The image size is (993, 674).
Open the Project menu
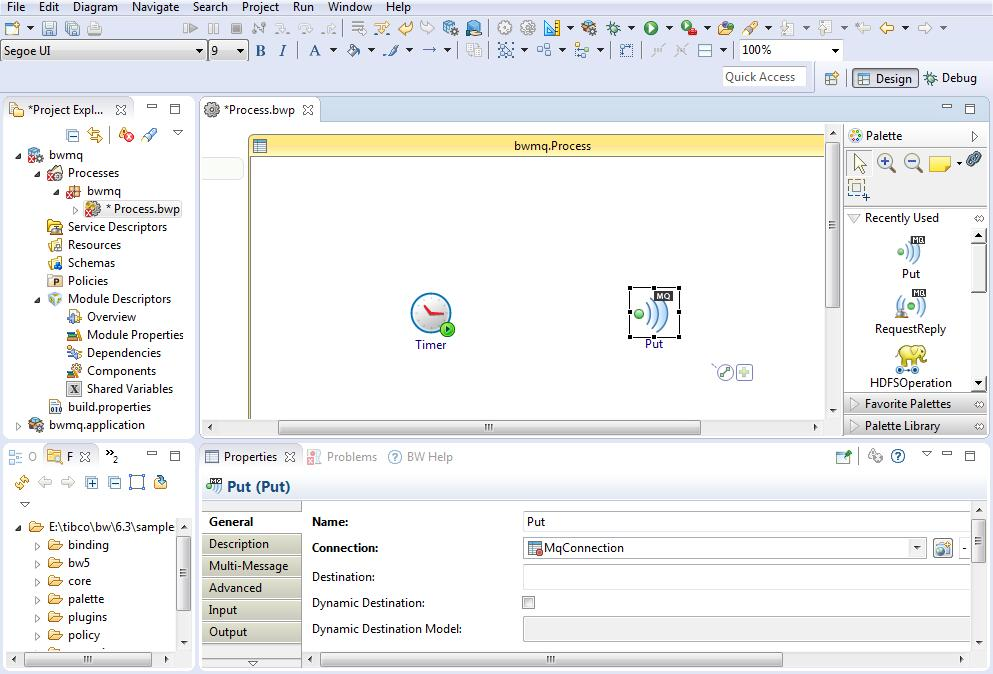point(260,7)
